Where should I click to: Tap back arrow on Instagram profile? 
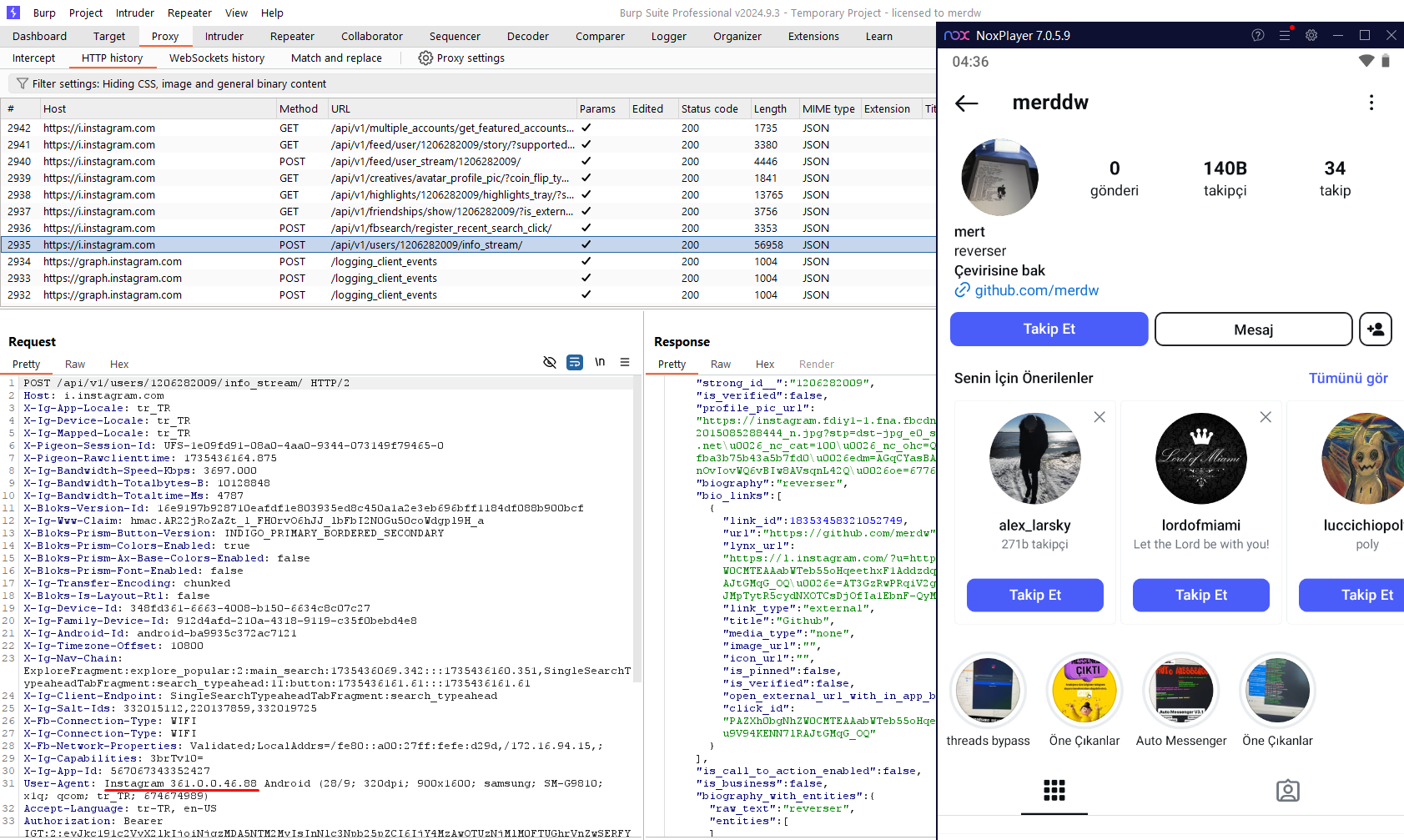(x=967, y=103)
